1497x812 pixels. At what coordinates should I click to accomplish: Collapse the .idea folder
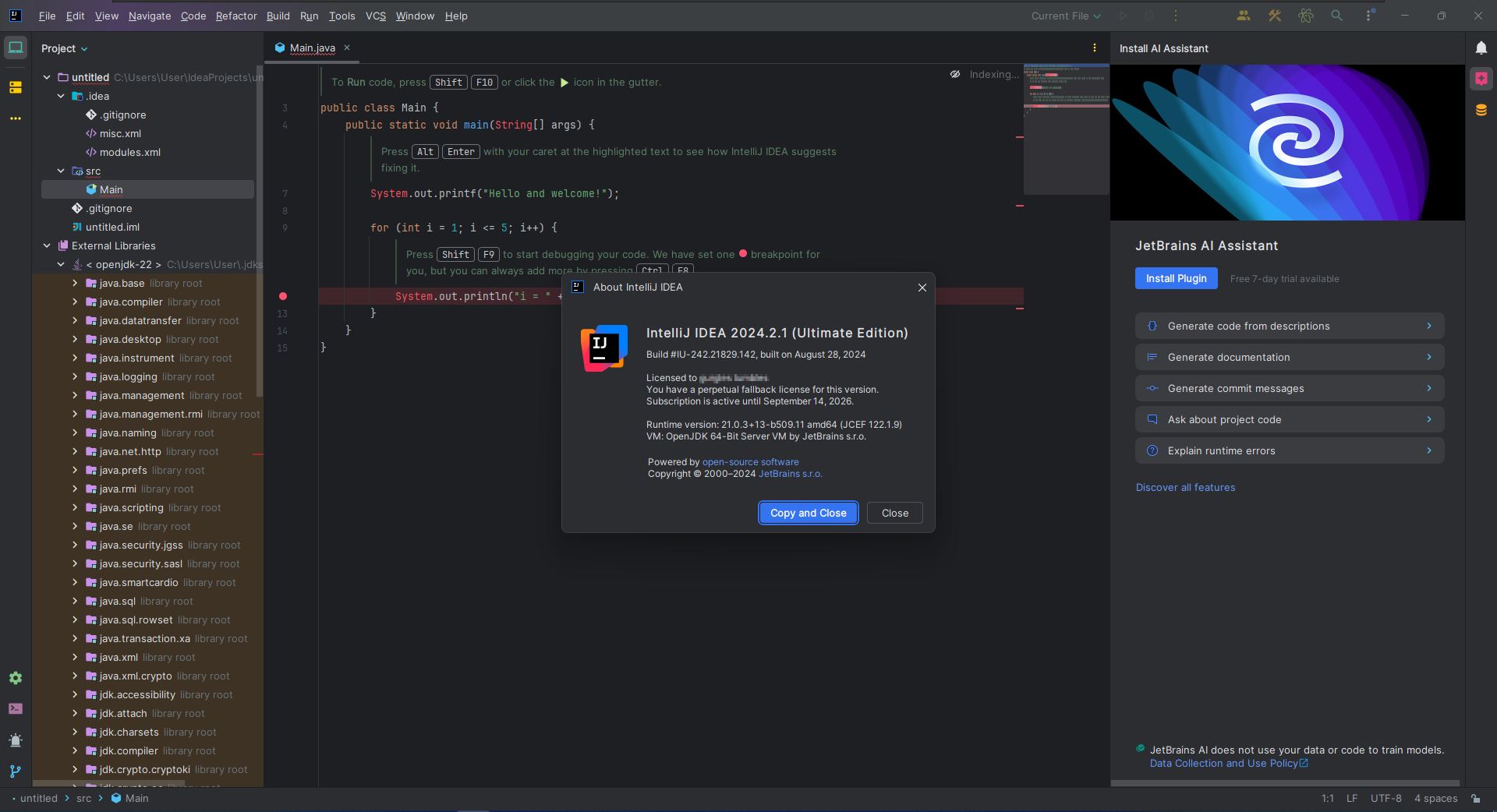coord(61,96)
